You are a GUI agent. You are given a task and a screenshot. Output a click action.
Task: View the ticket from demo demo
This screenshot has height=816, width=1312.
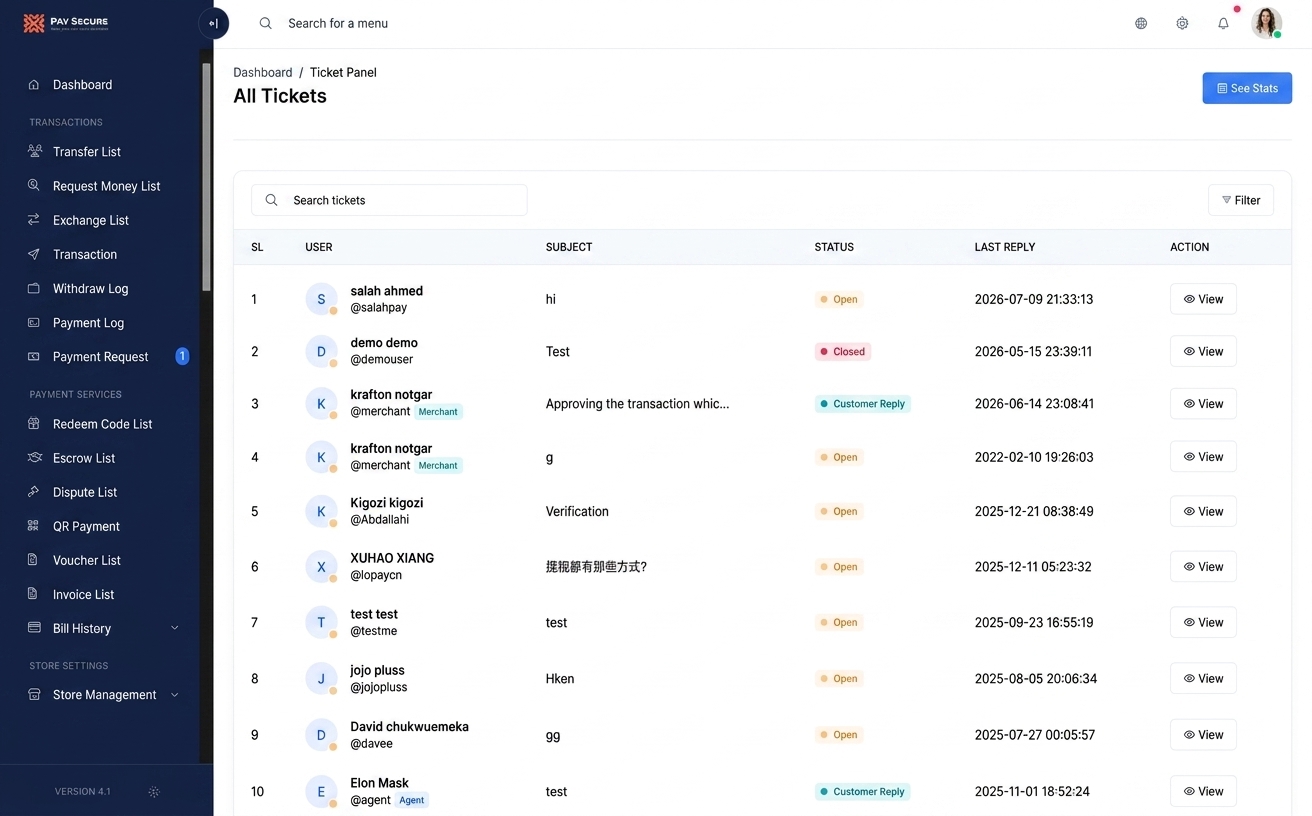point(1203,351)
